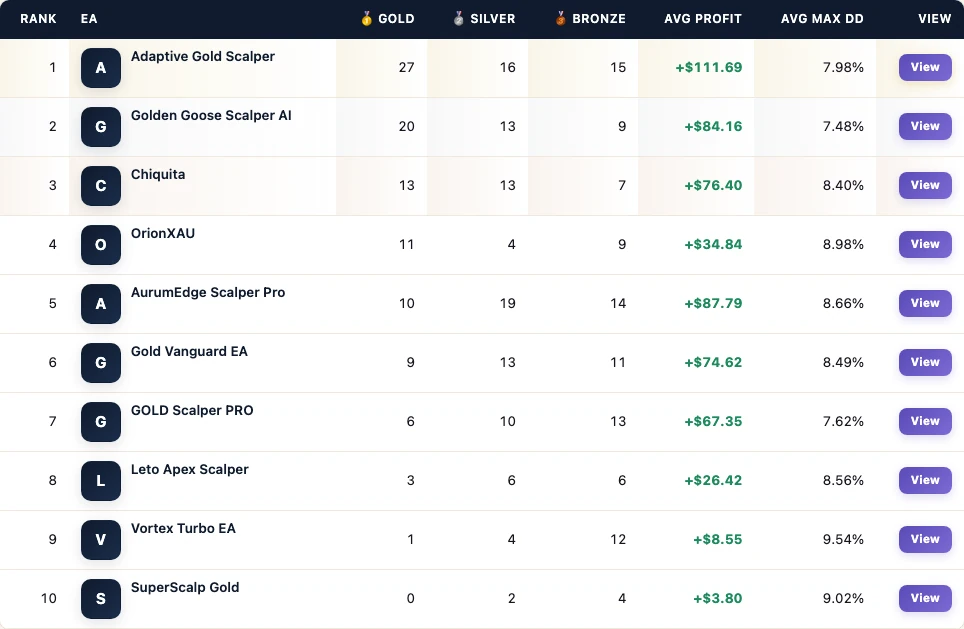Viewport: 964px width, 629px height.
Task: Click the Adaptive Gold Scalper 'A' avatar icon
Action: tap(101, 68)
